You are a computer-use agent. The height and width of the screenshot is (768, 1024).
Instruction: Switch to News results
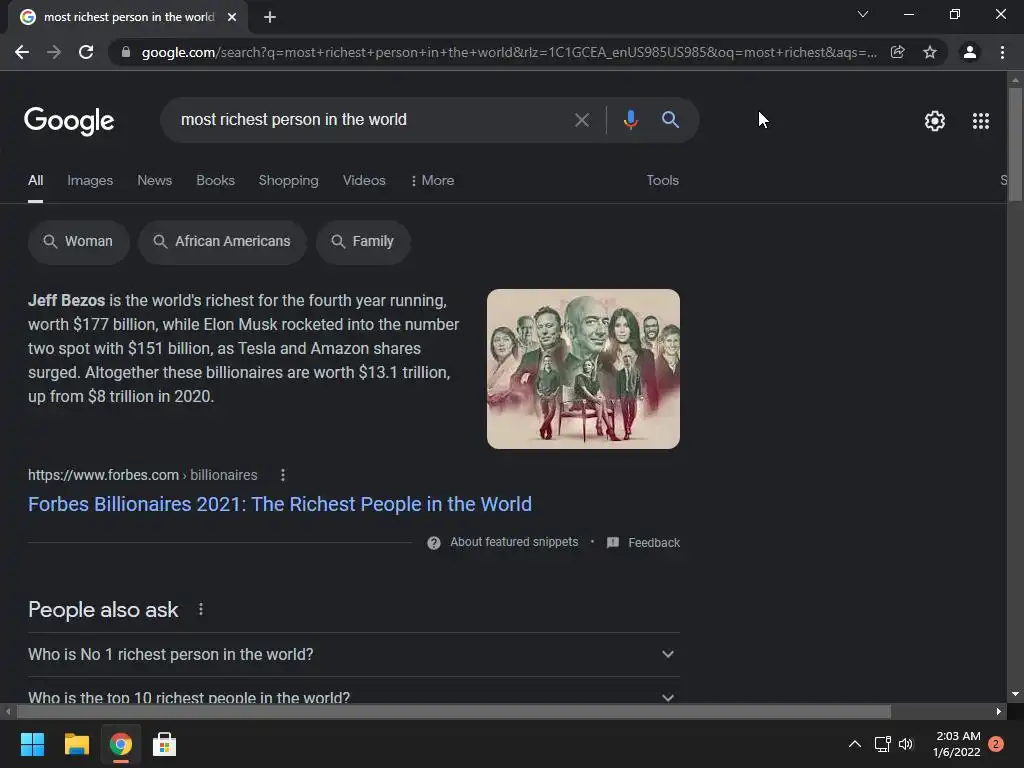(x=155, y=180)
